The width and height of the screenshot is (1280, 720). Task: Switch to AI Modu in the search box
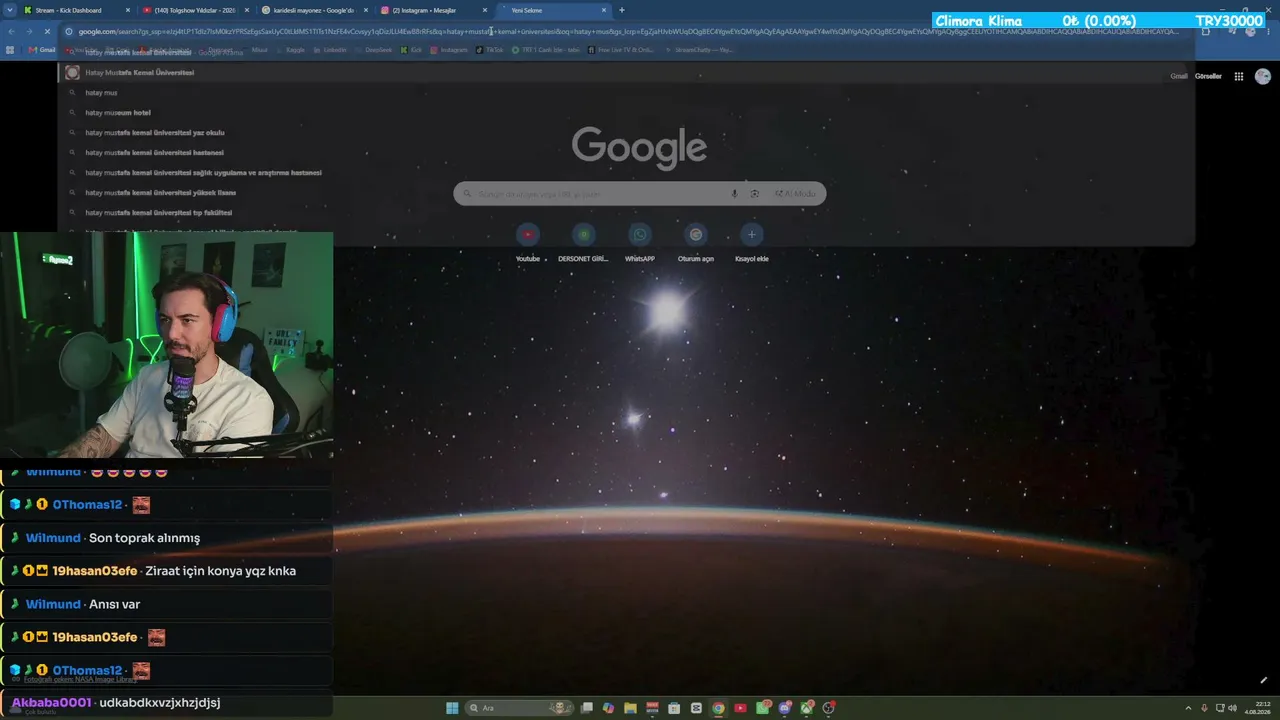point(796,194)
